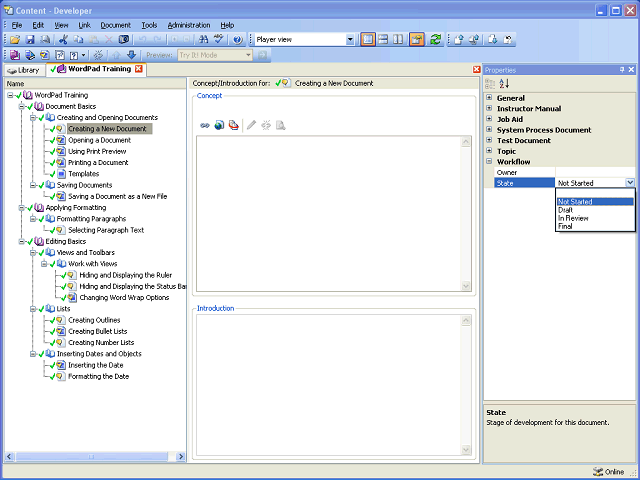Open the Administration menu

point(189,25)
